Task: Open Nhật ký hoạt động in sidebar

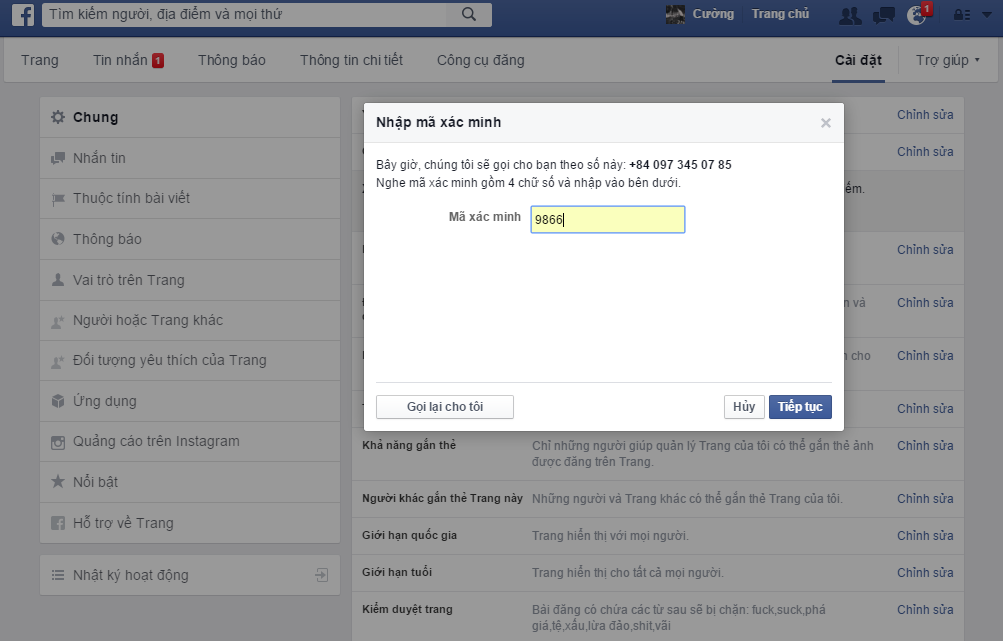Action: [130, 575]
